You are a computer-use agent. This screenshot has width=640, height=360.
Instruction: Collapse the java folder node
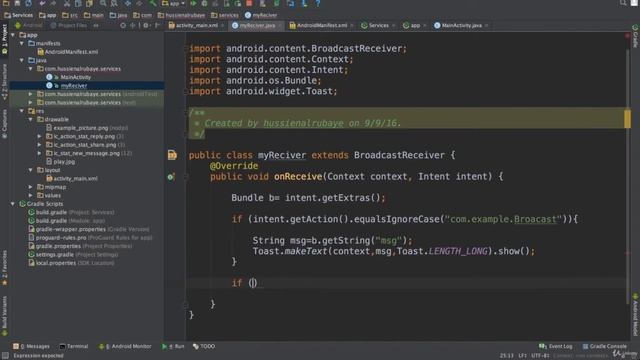pyautogui.click(x=22, y=60)
